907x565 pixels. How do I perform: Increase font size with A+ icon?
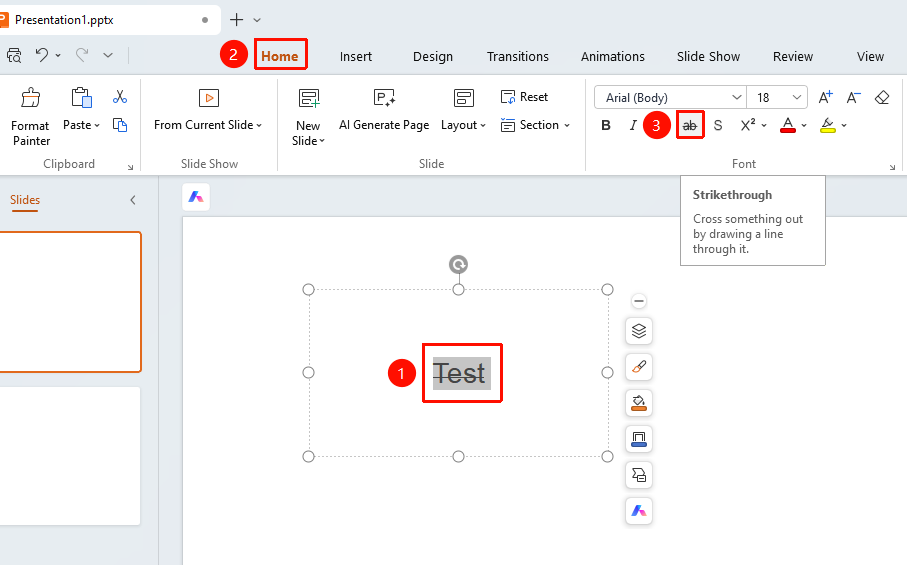[825, 97]
